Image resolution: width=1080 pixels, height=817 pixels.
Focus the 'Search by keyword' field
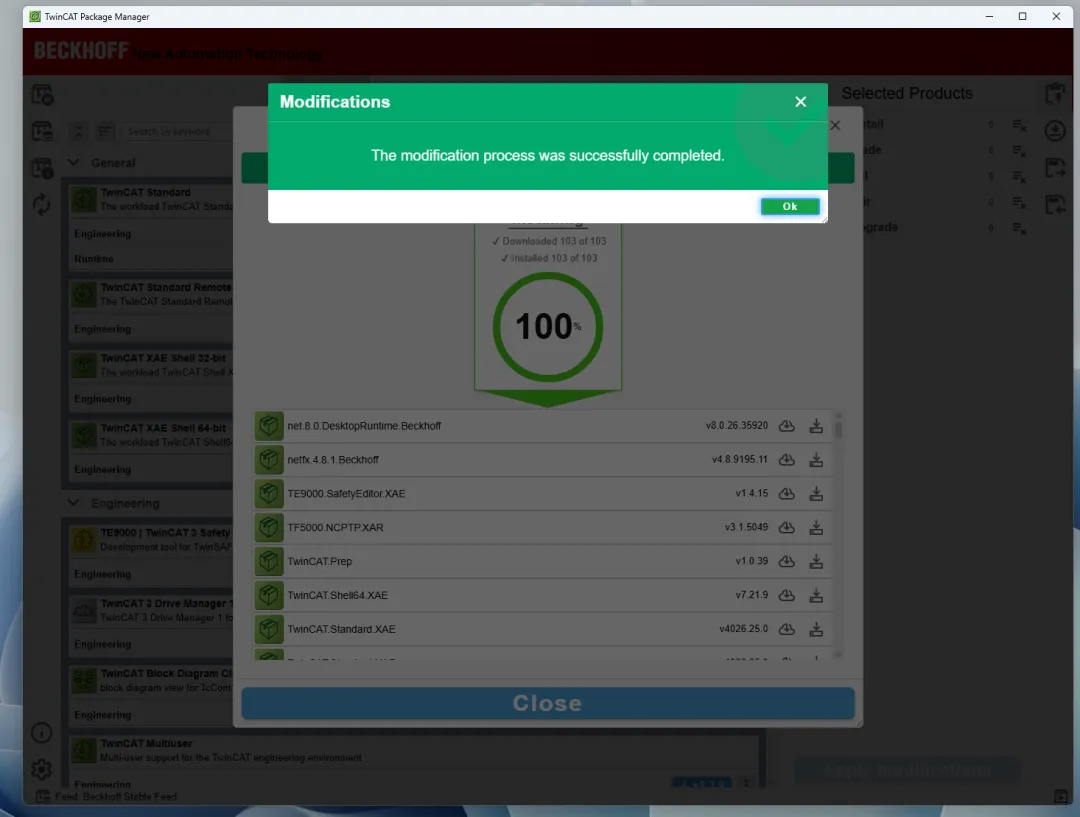(179, 131)
